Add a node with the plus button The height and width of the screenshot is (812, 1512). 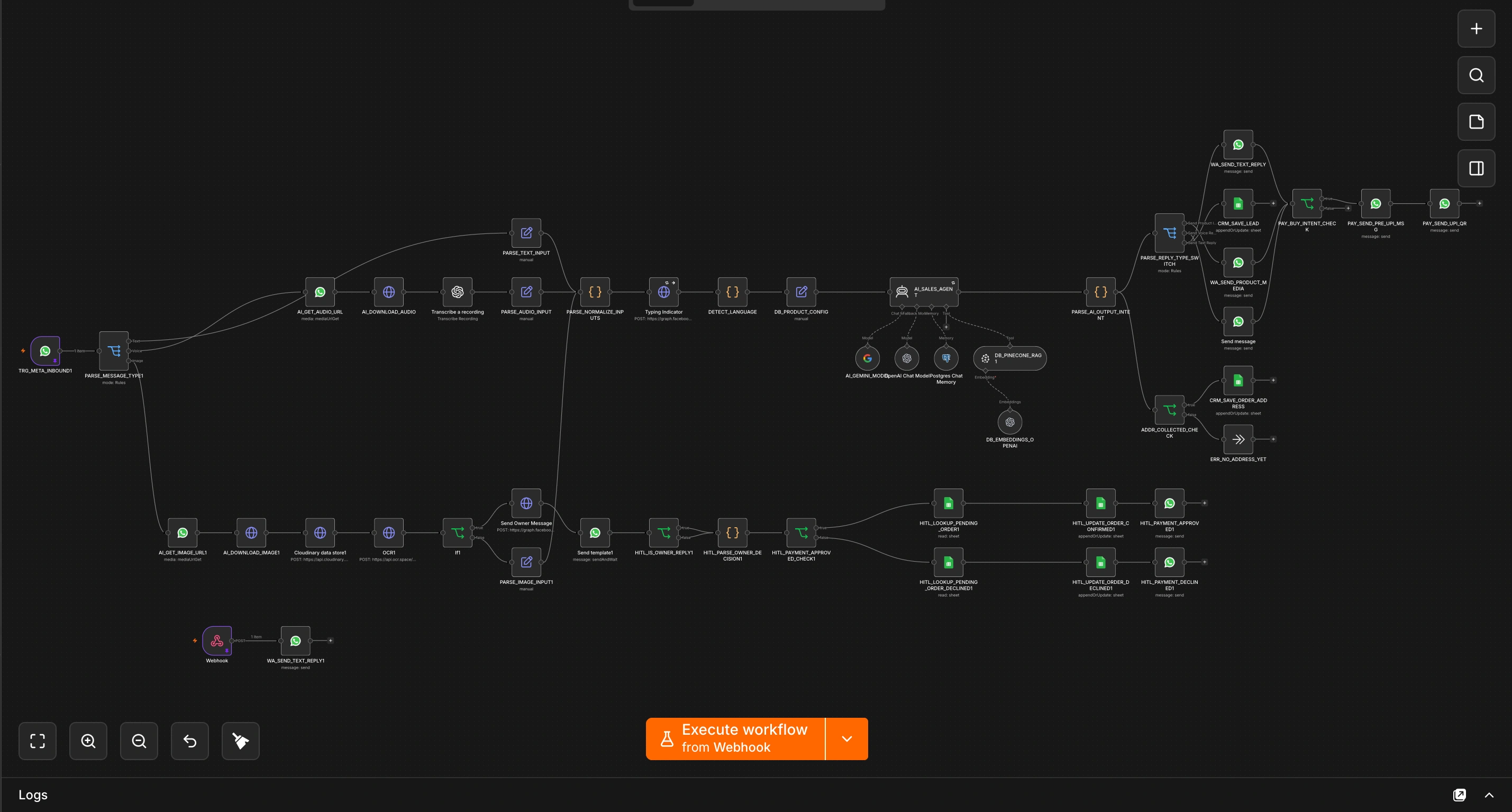coord(1476,29)
